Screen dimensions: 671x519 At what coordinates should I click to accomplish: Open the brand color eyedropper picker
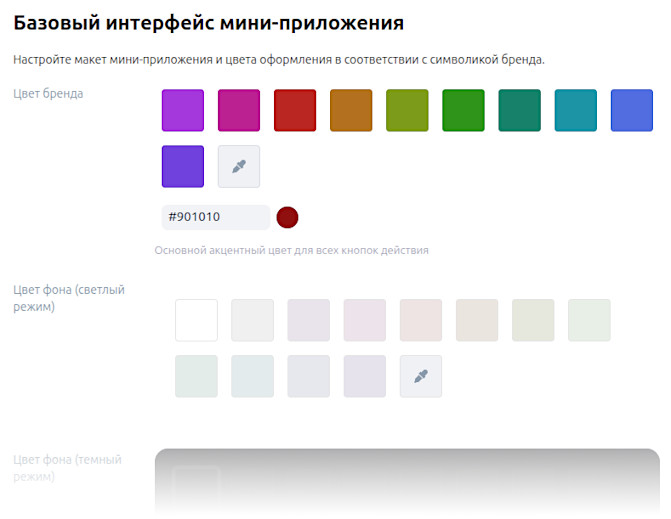tap(239, 166)
